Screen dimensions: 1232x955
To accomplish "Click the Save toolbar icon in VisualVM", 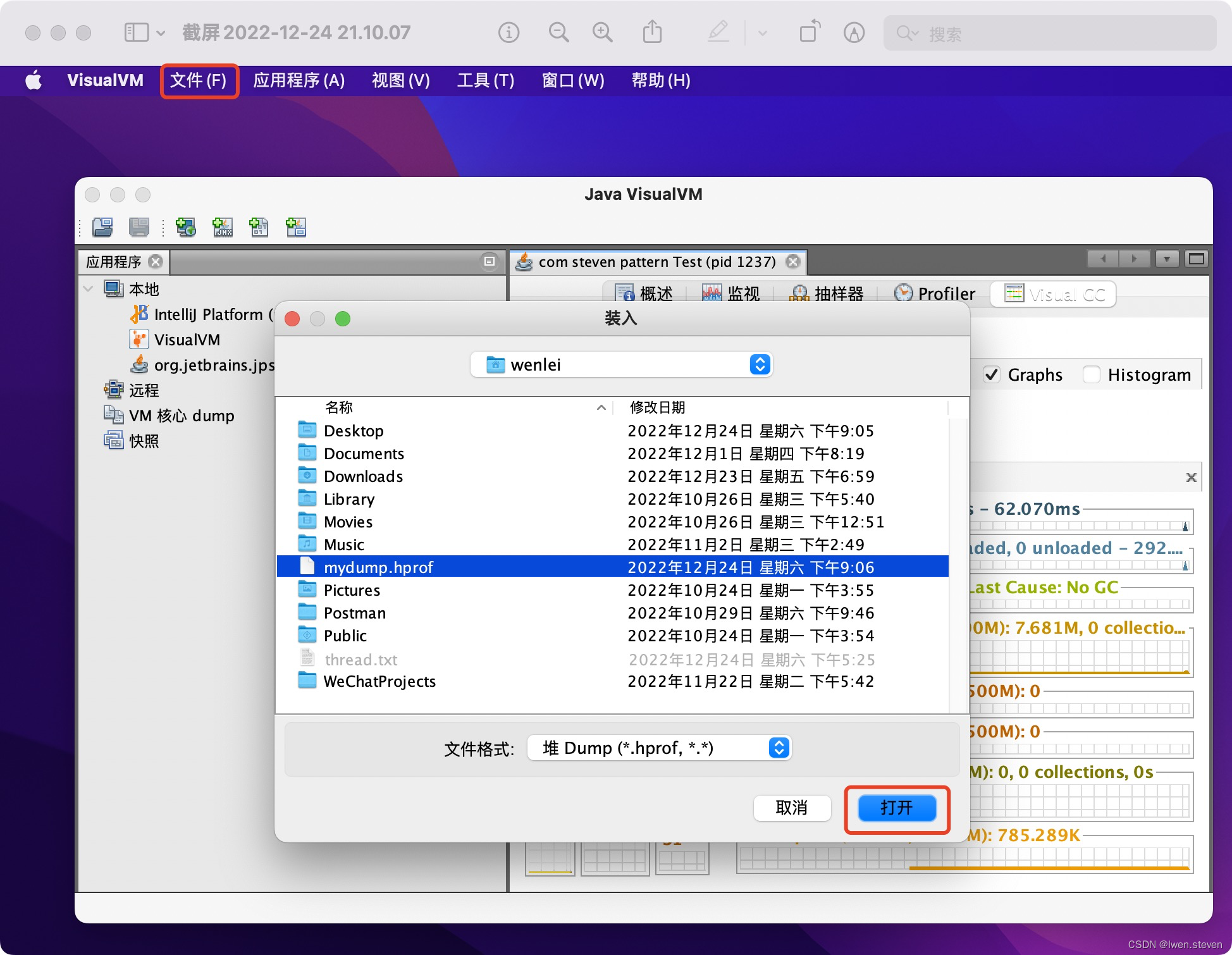I will click(139, 226).
